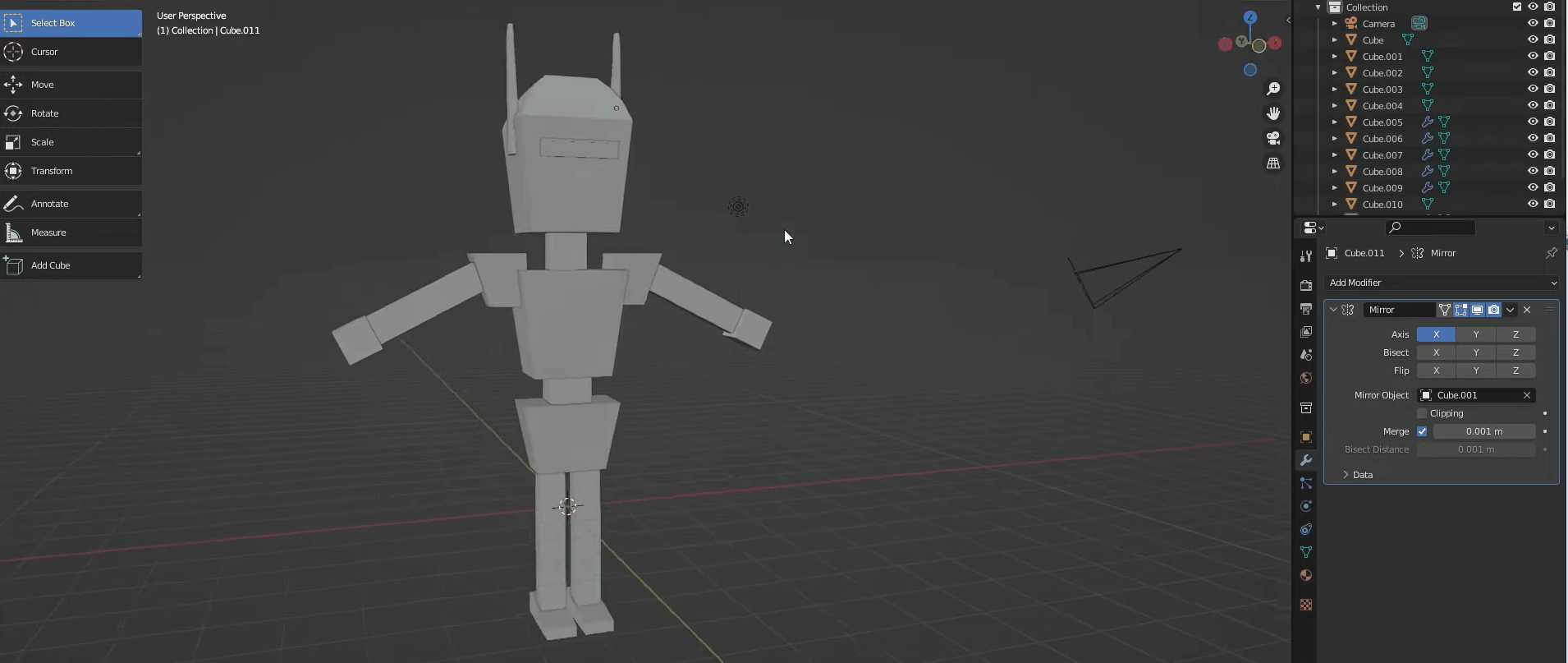This screenshot has height=663, width=1568.
Task: Open the Particles properties tab
Action: [1306, 483]
